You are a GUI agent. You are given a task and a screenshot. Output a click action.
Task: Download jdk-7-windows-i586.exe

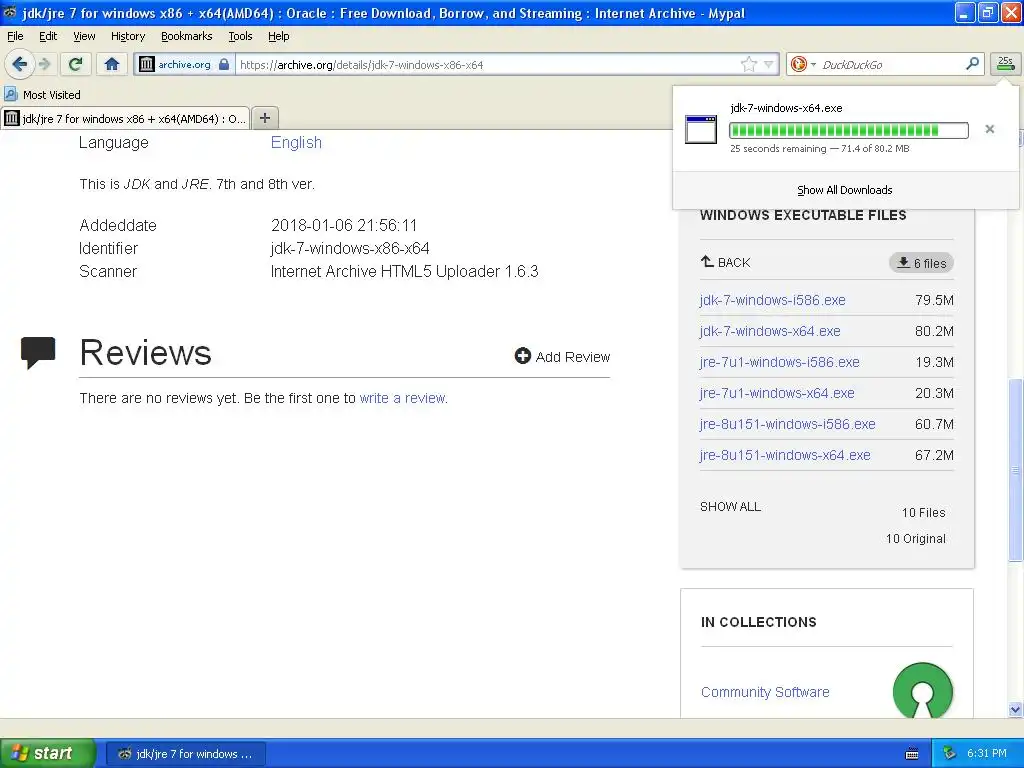point(772,300)
